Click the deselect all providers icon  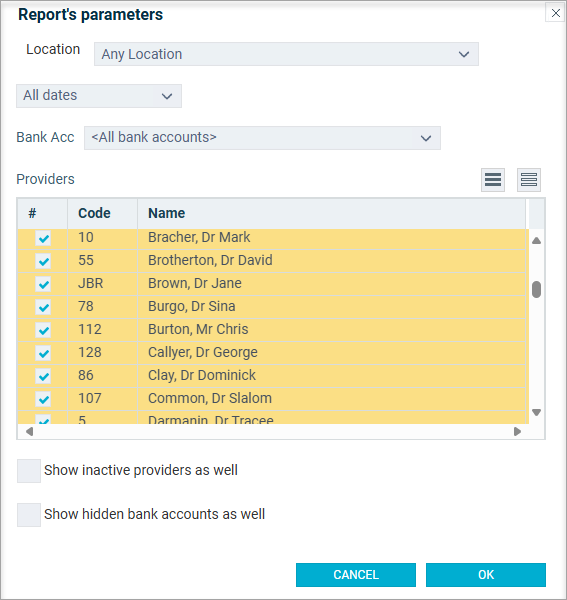(529, 179)
